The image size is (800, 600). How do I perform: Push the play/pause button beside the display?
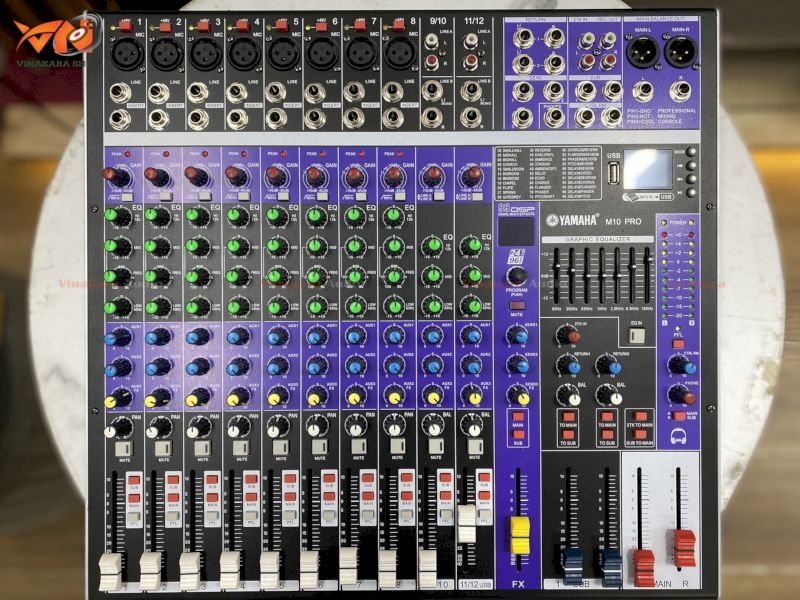[691, 192]
